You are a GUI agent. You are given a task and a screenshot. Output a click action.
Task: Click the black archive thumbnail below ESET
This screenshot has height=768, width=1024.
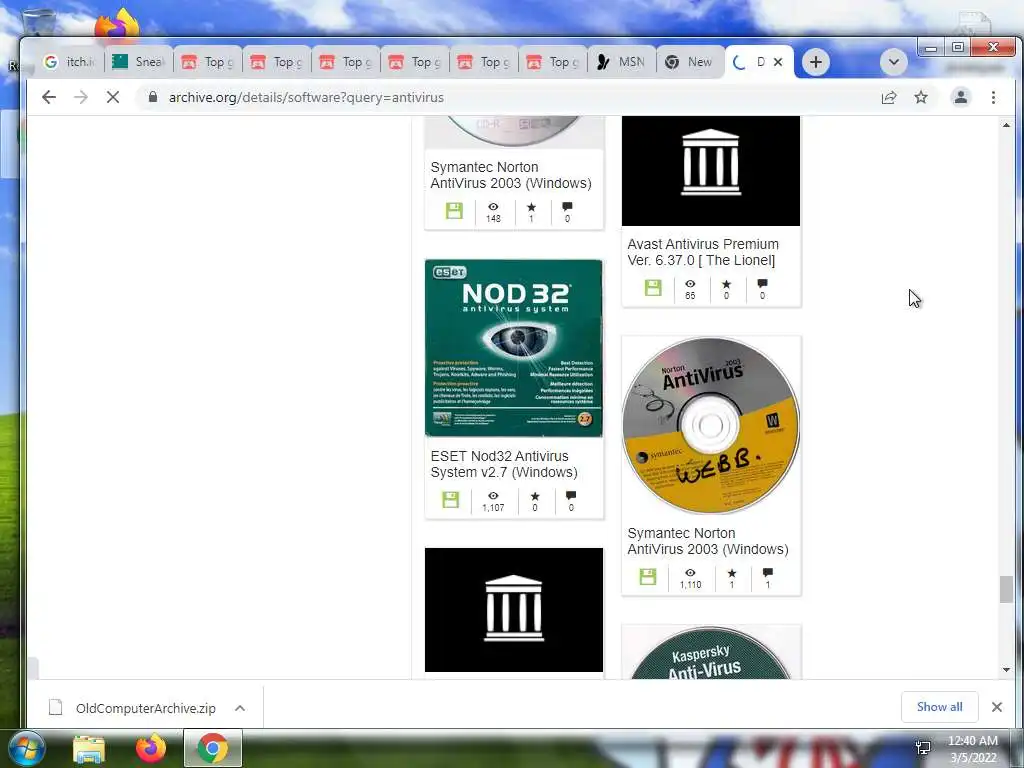pyautogui.click(x=514, y=610)
